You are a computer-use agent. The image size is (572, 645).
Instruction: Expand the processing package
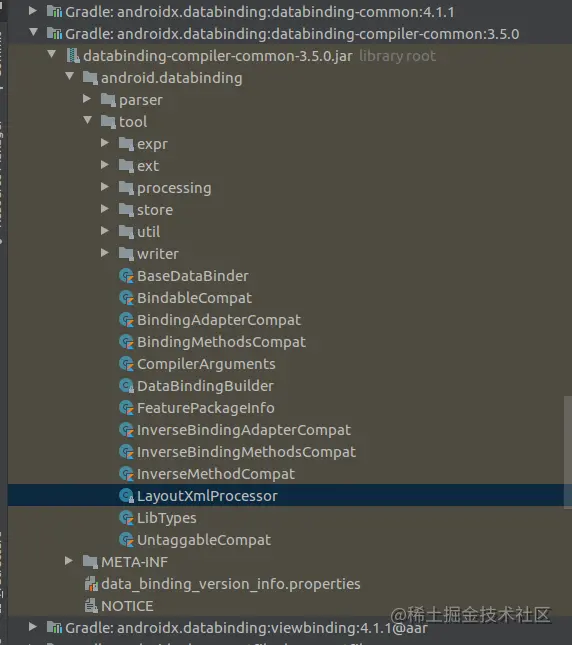point(105,187)
